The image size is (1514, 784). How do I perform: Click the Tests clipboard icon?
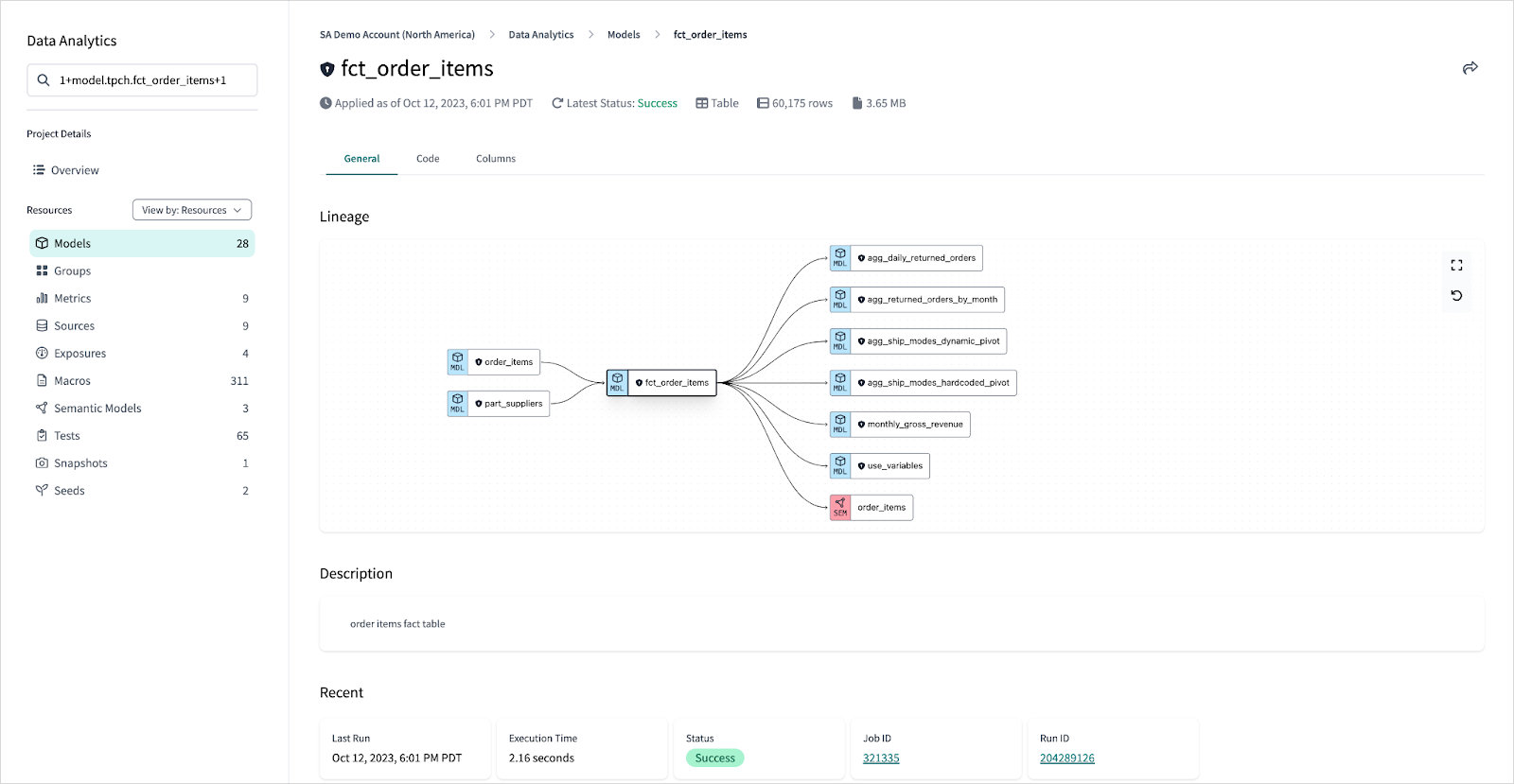[x=42, y=435]
